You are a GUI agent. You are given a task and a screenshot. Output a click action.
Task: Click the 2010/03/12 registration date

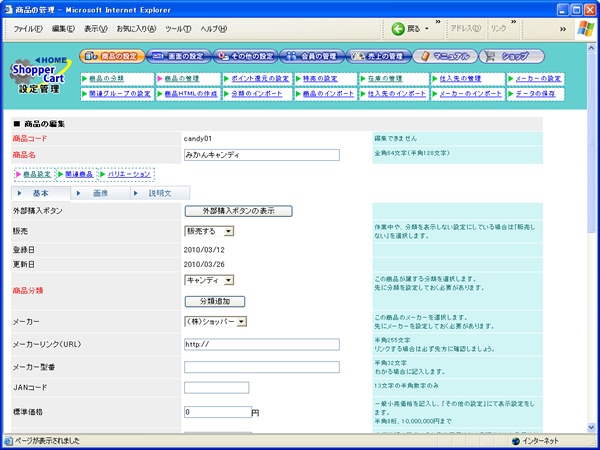tap(204, 250)
